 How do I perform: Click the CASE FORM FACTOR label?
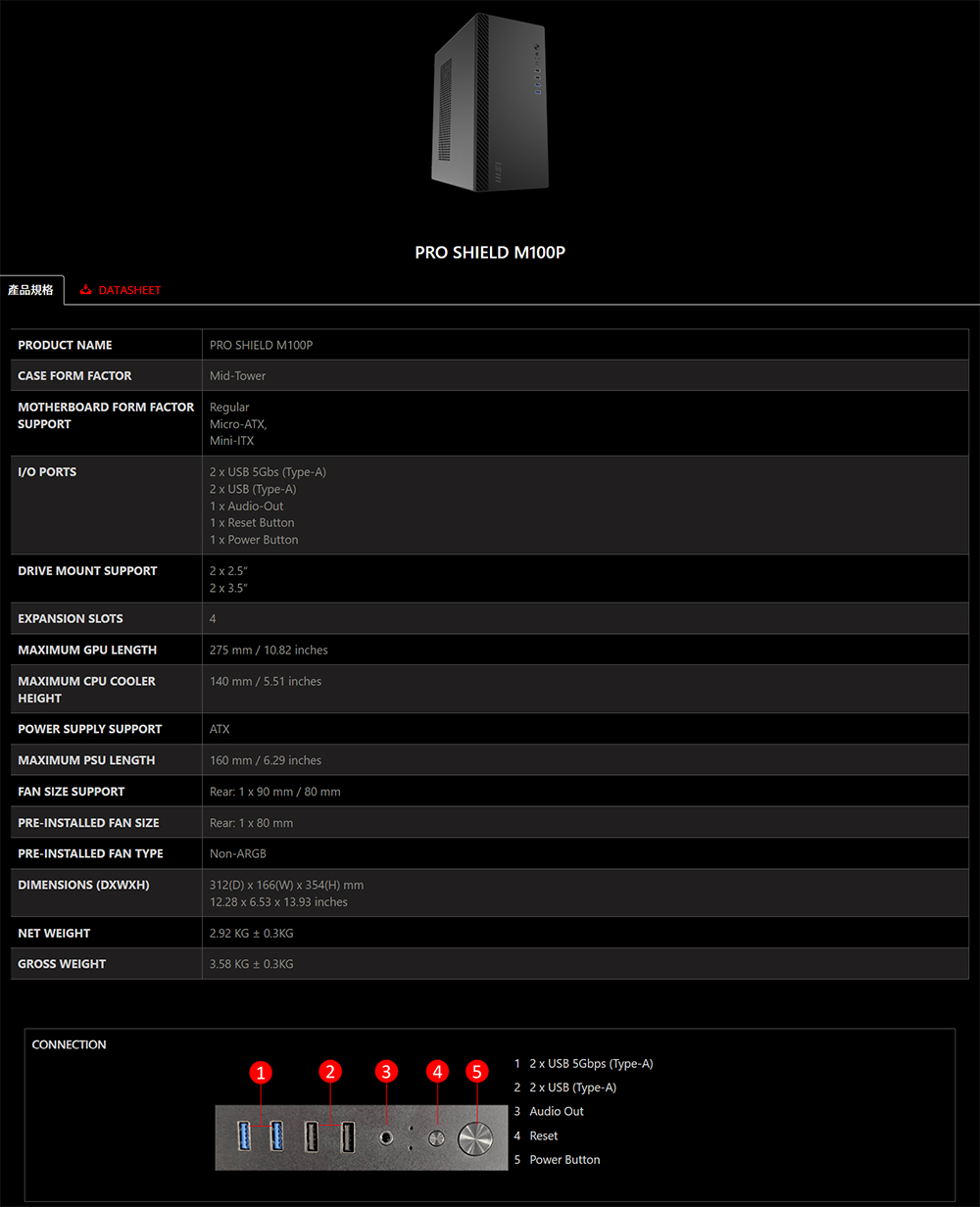74,376
